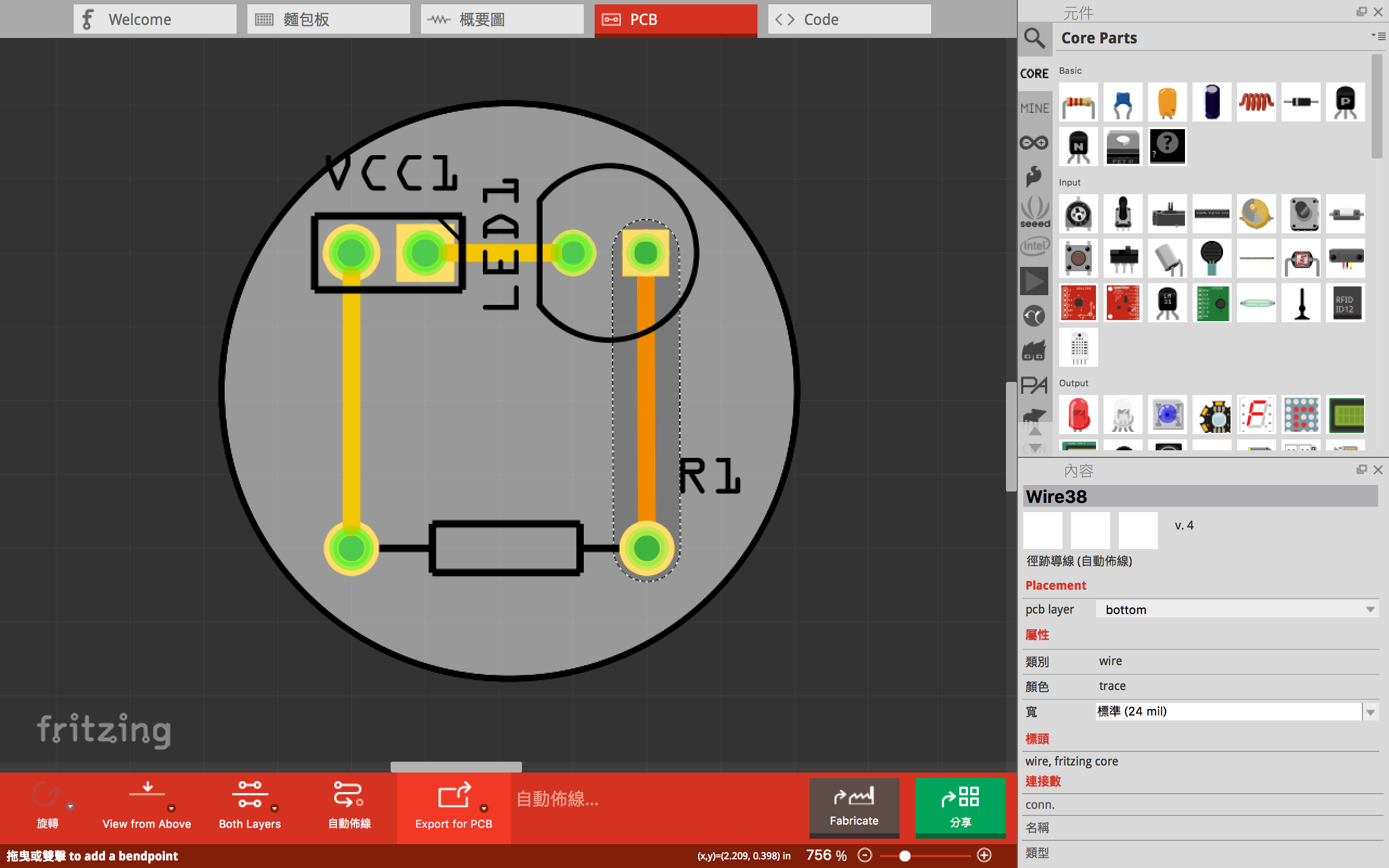
Task: Open the Core Parts bin menu
Action: [1378, 36]
